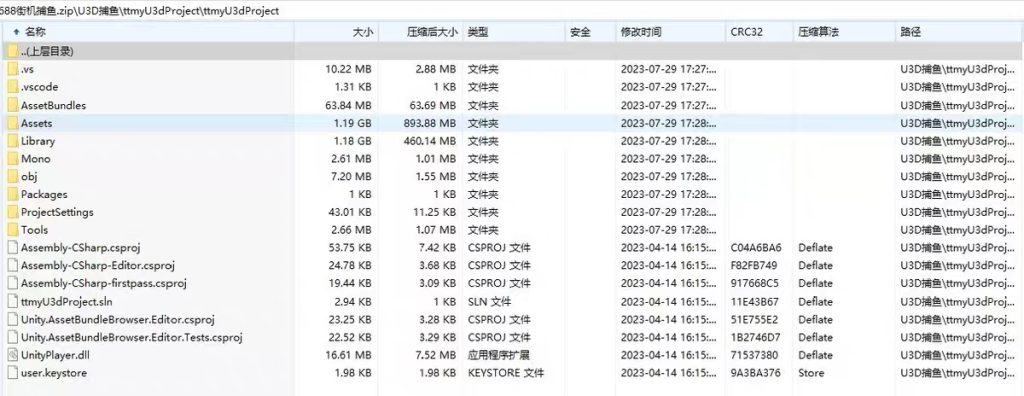This screenshot has width=1024, height=396.
Task: Select the user.keystore file name
Action: 54,373
